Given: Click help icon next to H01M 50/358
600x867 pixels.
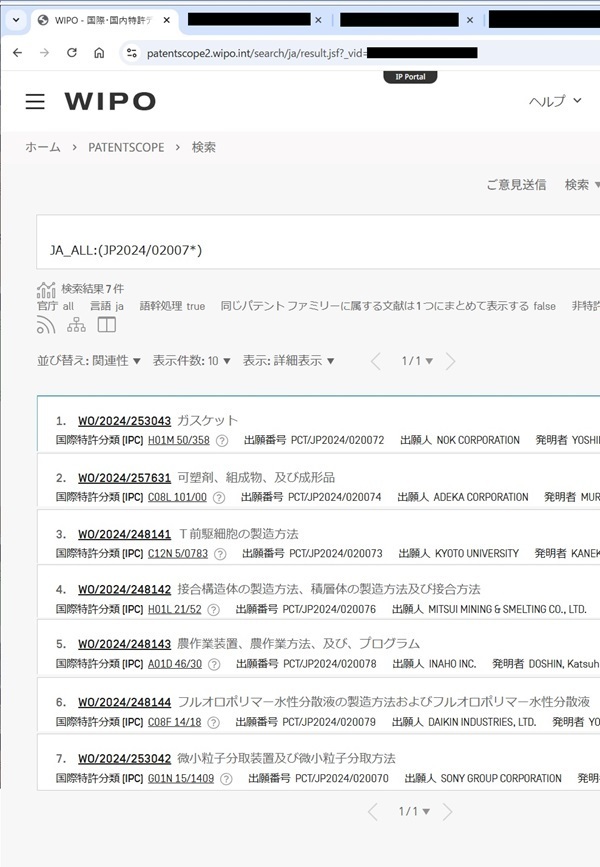Looking at the screenshot, I should (222, 440).
